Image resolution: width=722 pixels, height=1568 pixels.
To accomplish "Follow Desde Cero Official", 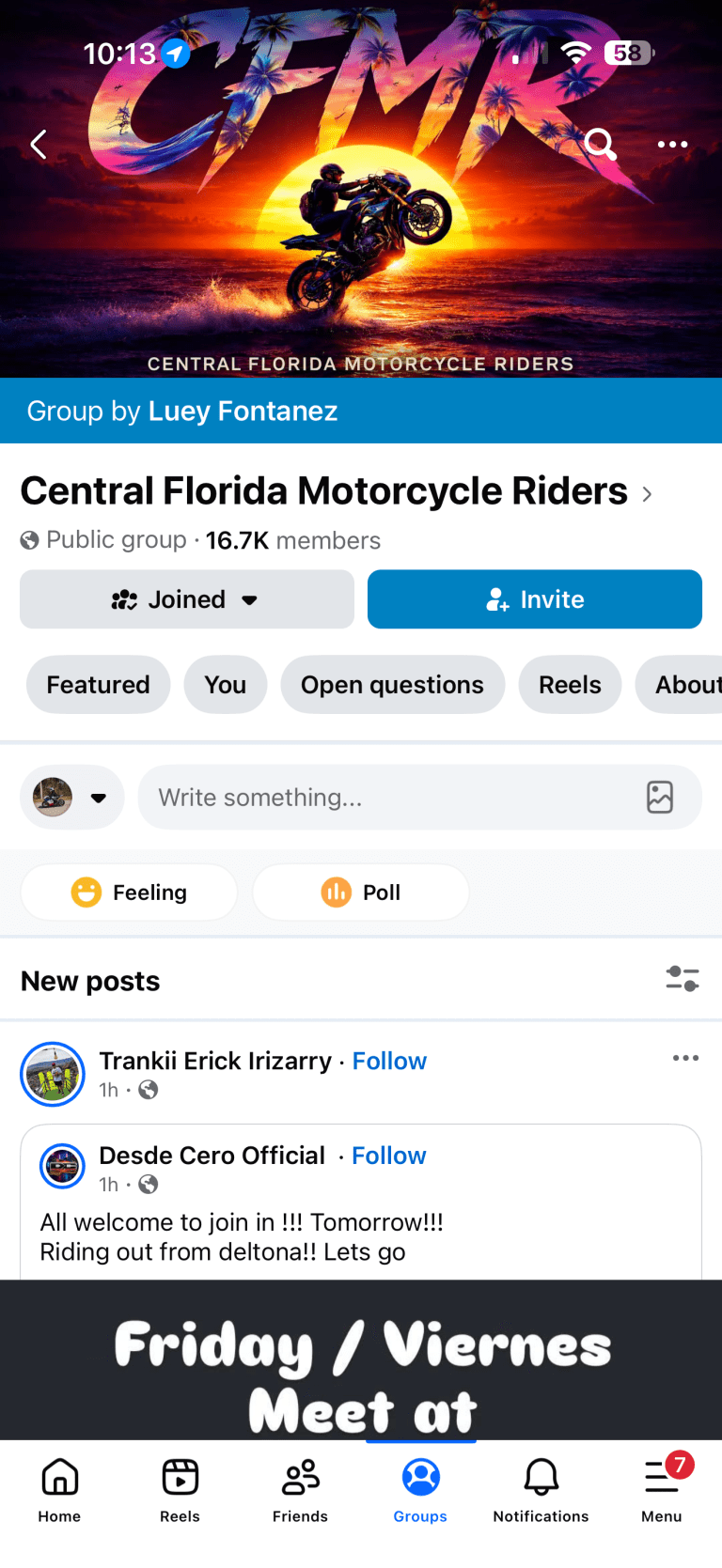I will pyautogui.click(x=388, y=1156).
